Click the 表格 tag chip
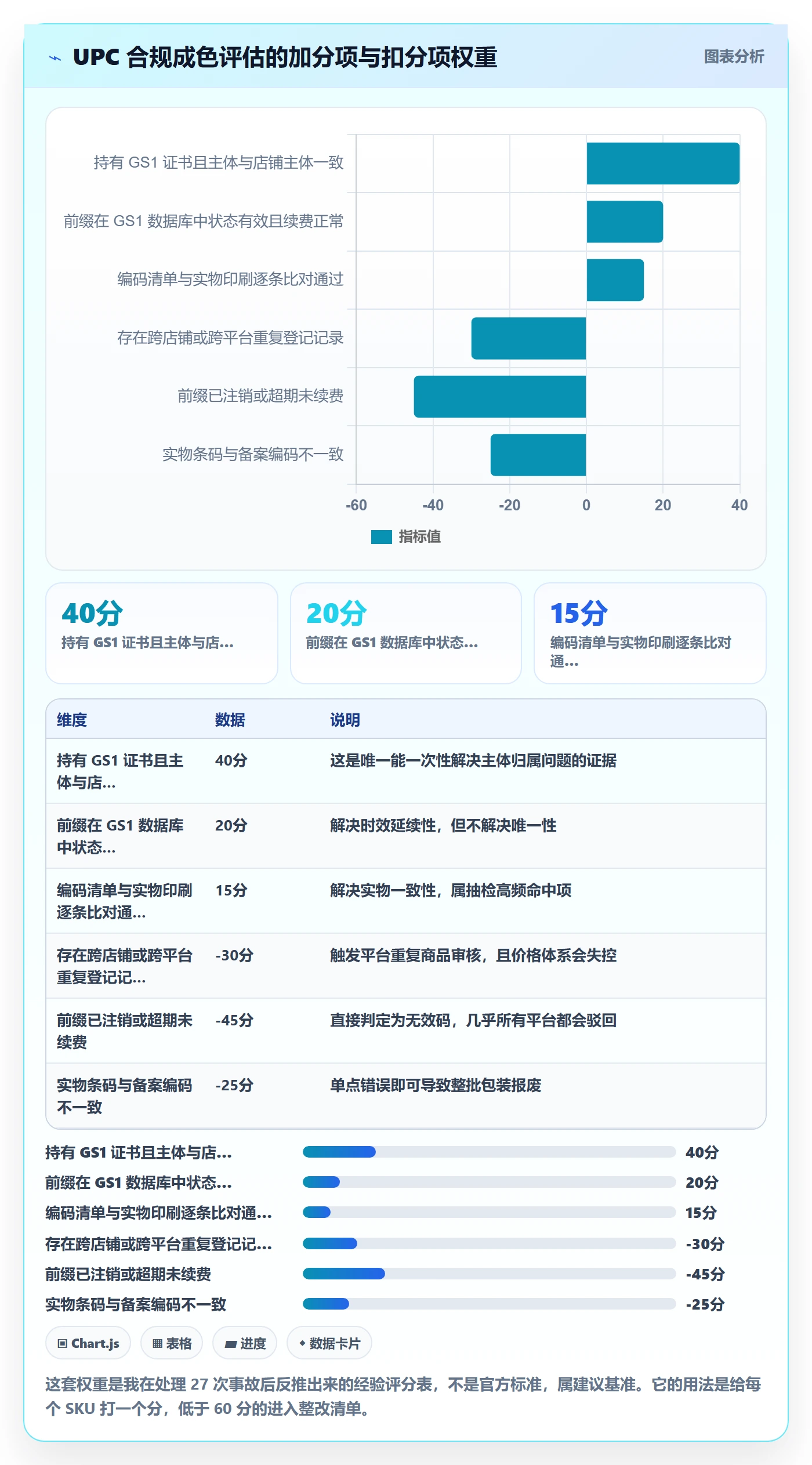This screenshot has height=1465, width=812. pos(172,1343)
